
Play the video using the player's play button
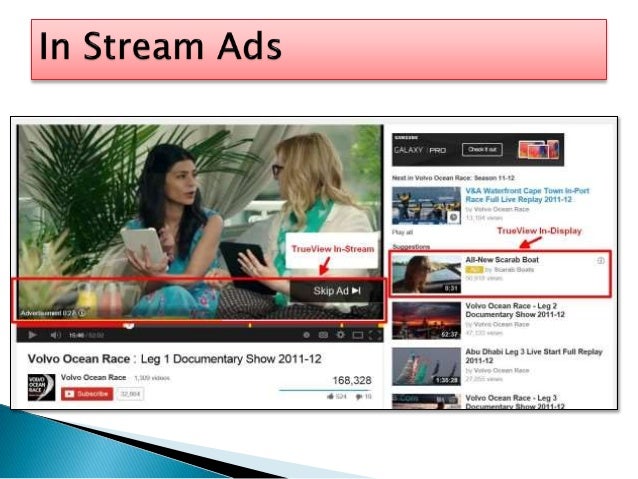(33, 335)
